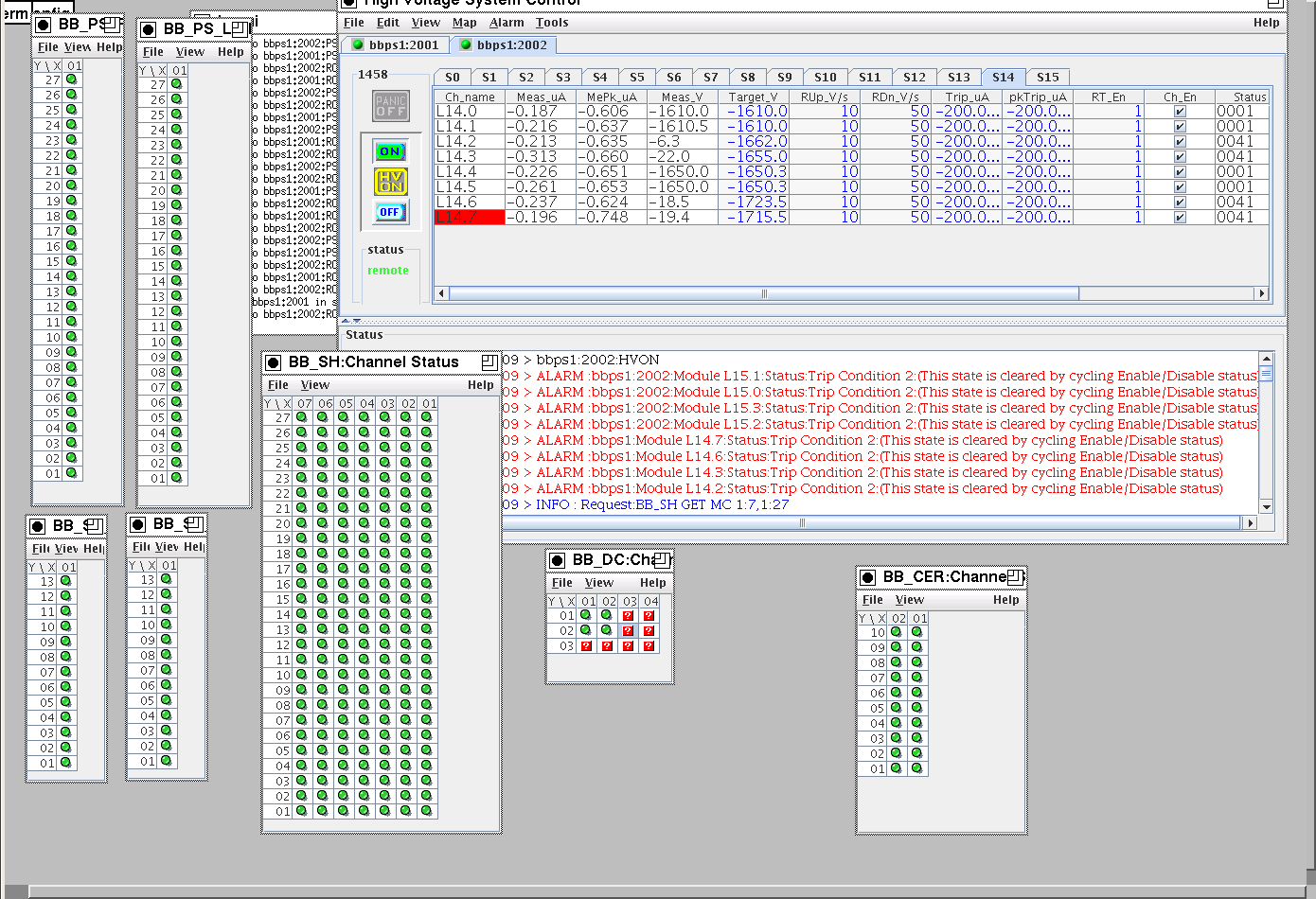Click channel table scrollbar left arrow
The width and height of the screenshot is (1316, 899).
(441, 293)
